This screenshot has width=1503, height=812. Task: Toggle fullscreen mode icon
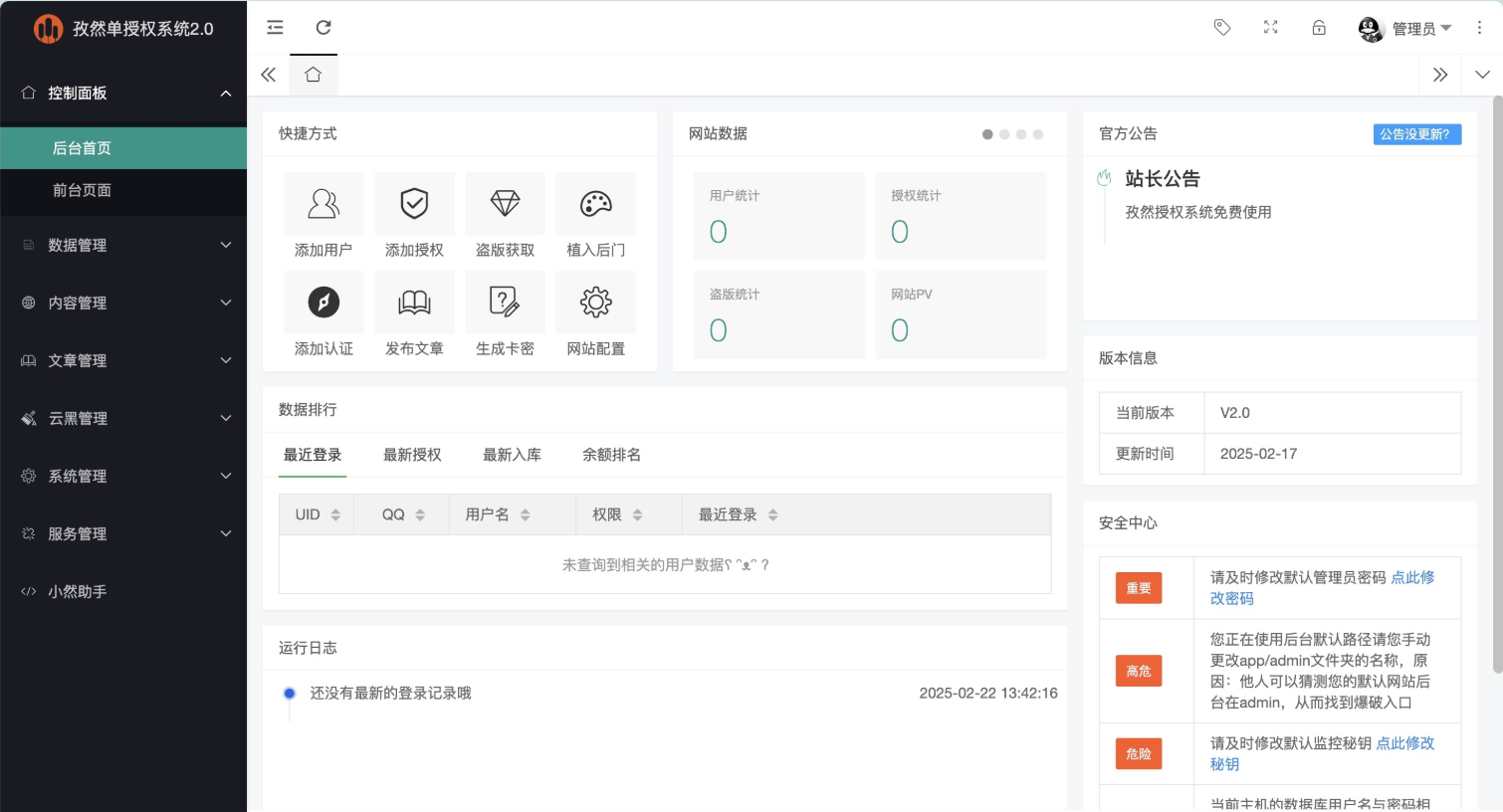click(1271, 28)
